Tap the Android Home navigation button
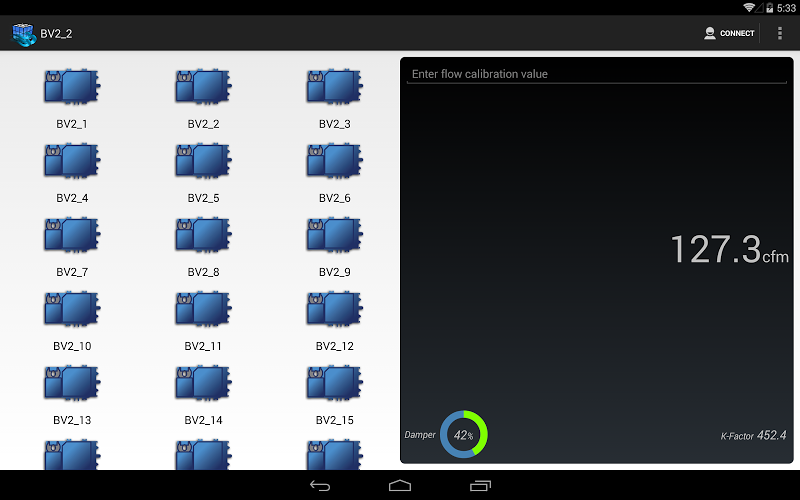 tap(400, 485)
